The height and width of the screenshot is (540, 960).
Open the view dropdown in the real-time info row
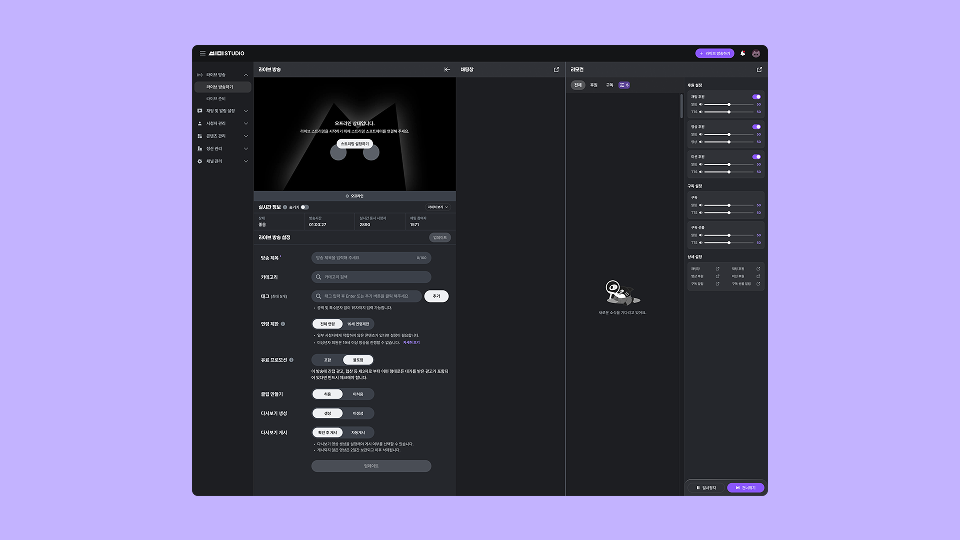[438, 207]
